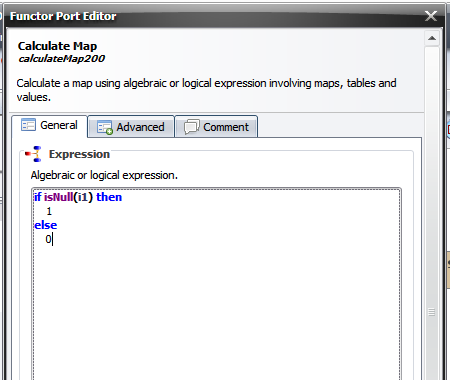Click the 'then' keyword in expression
The height and width of the screenshot is (380, 450).
tap(109, 197)
